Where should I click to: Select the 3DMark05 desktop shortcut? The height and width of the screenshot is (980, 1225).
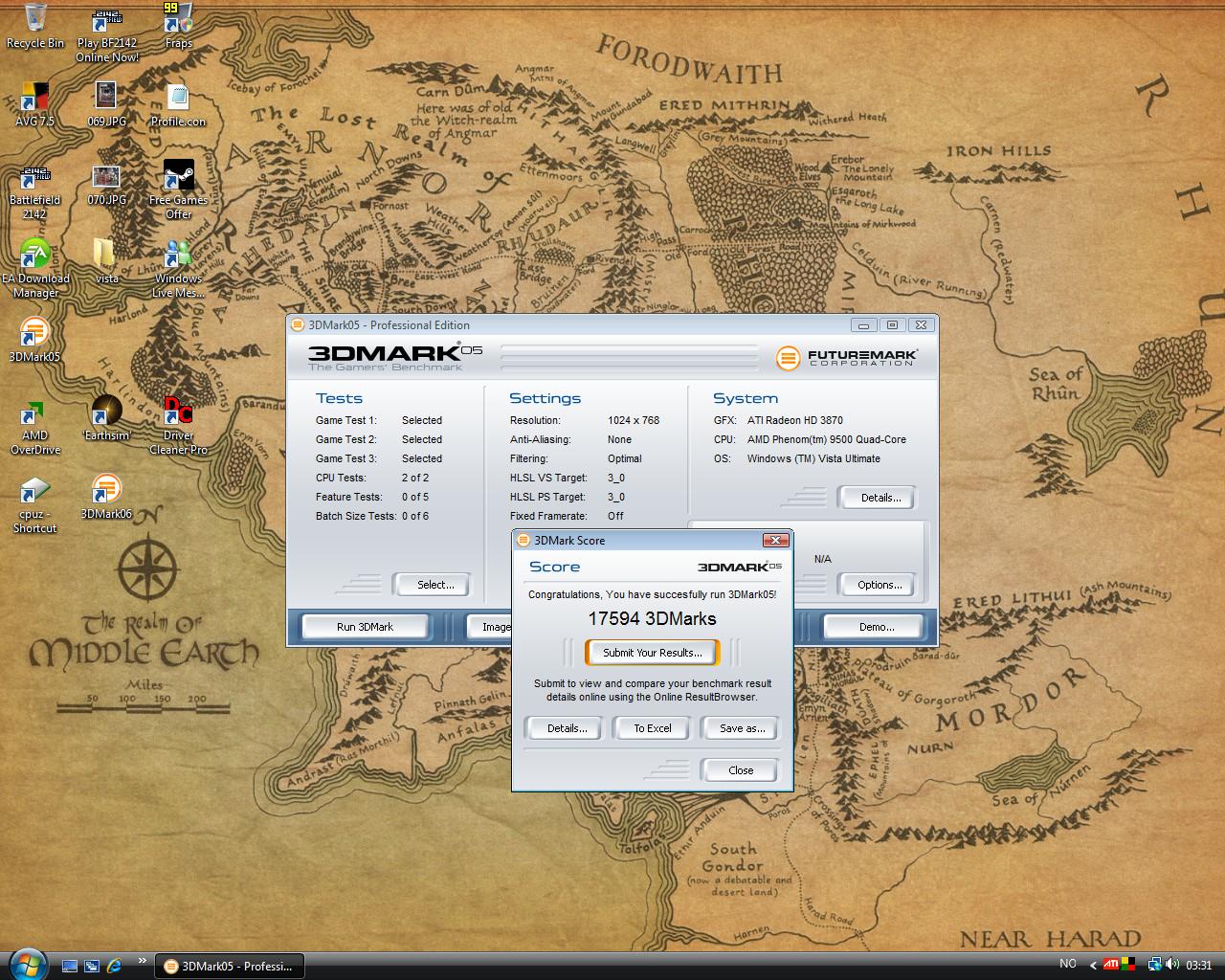pos(34,340)
